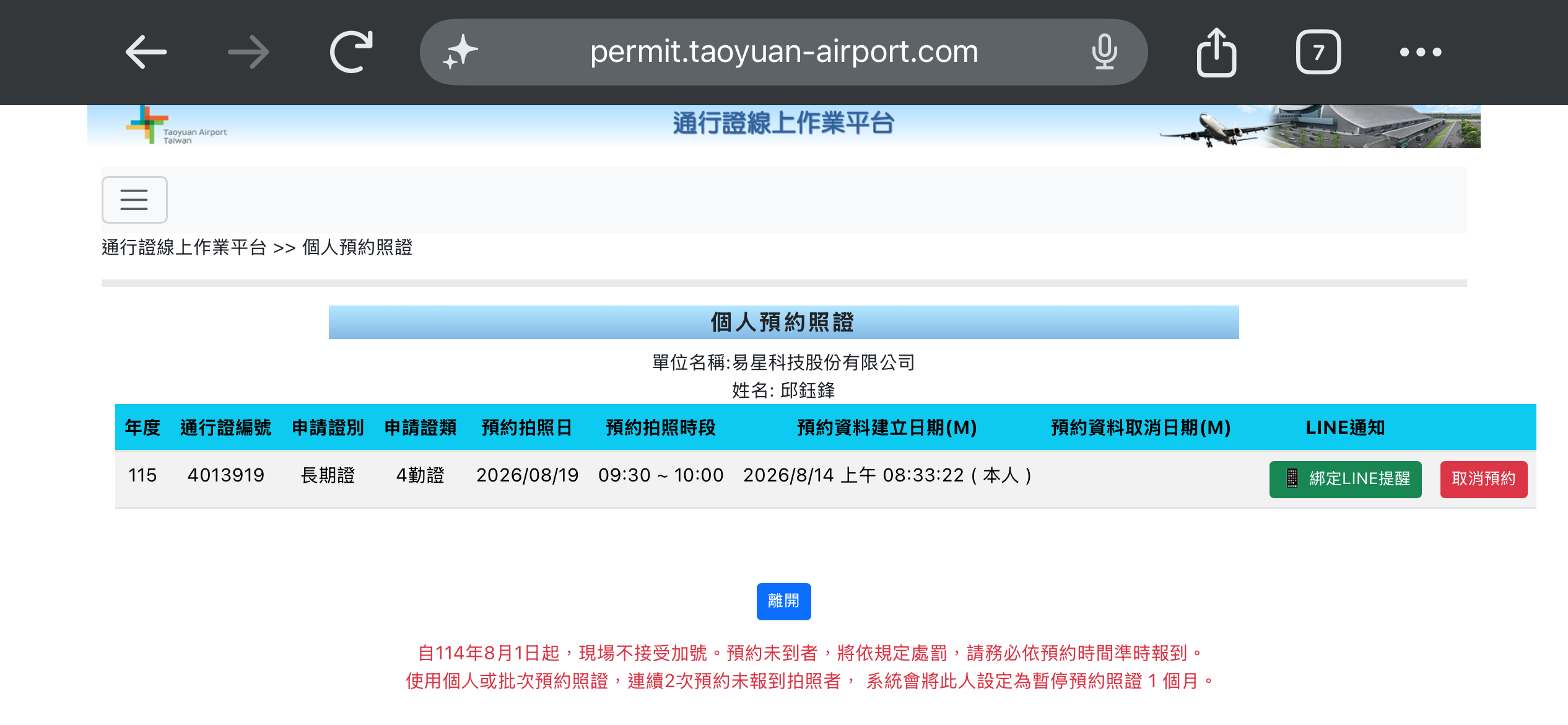Click the red 取消預約 button
The width and height of the screenshot is (1568, 725).
[1483, 479]
